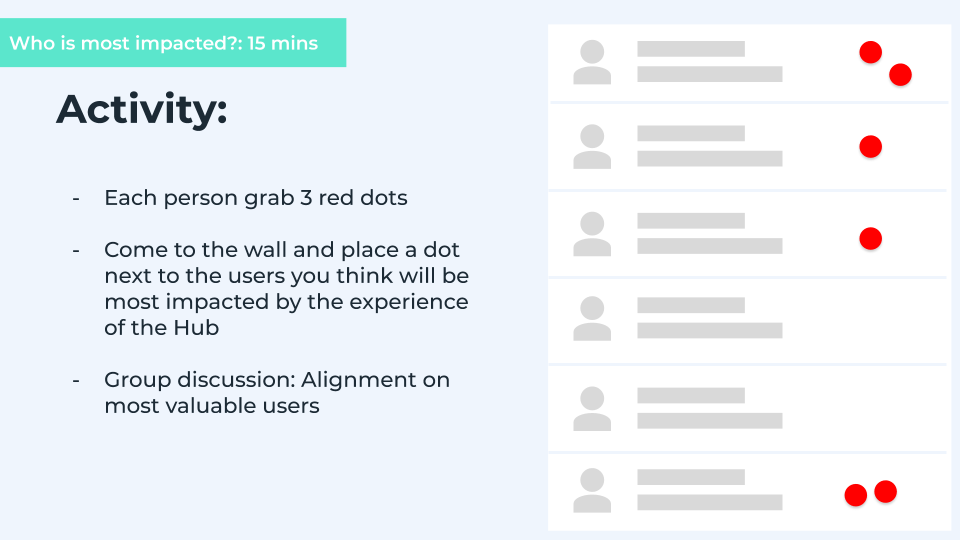960x540 pixels.
Task: Click the first user's avatar icon
Action: click(592, 62)
